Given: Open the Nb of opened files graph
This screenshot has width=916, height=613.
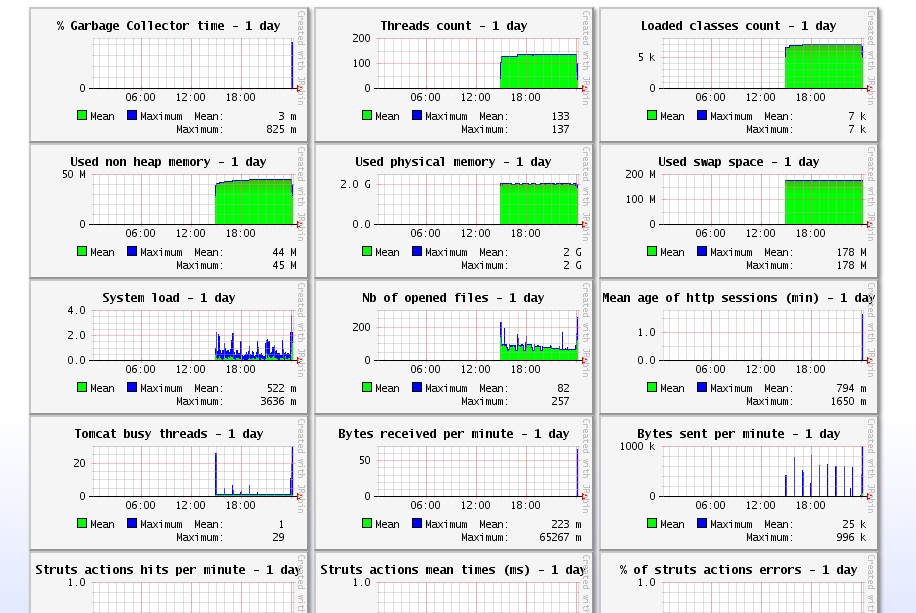Looking at the screenshot, I should tap(454, 347).
